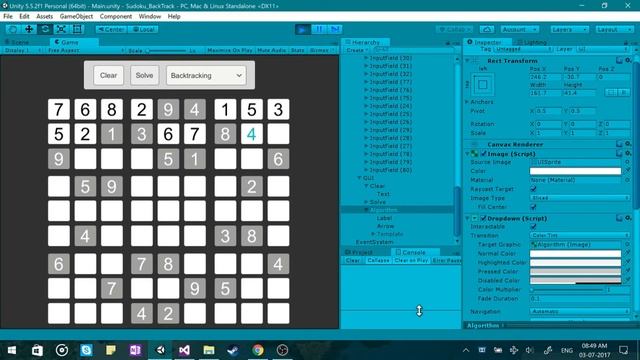Select the Rotate tool
Image resolution: width=640 pixels, height=360 pixels.
(x=45, y=29)
